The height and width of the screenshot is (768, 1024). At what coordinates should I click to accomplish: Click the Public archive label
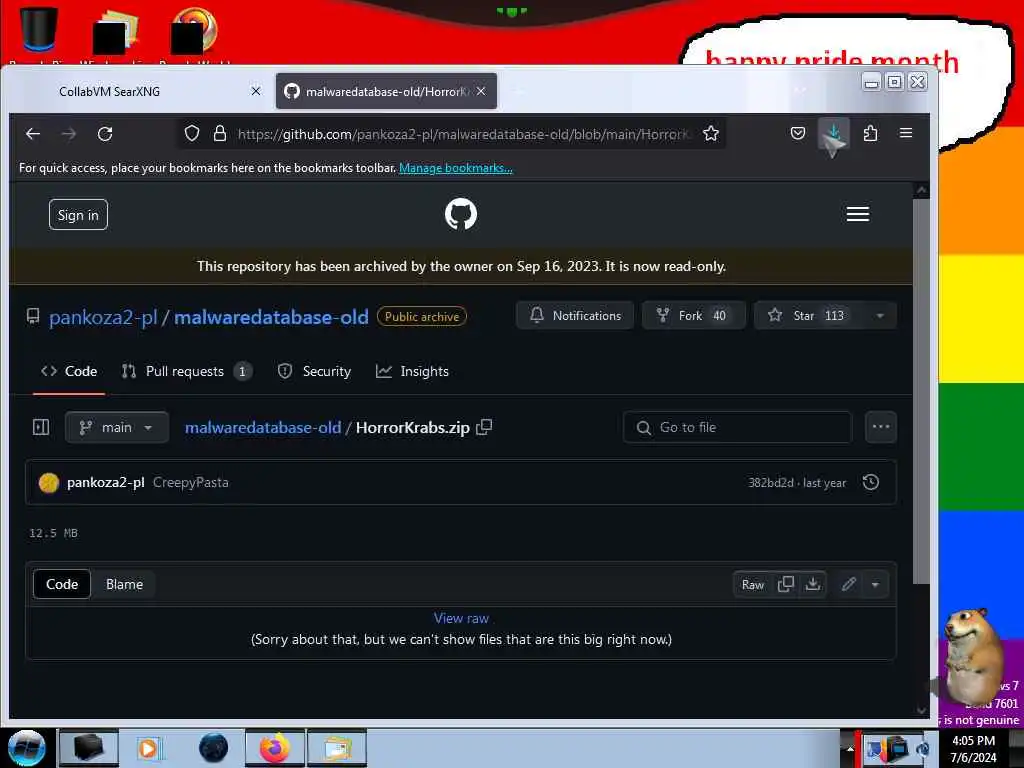pos(422,316)
